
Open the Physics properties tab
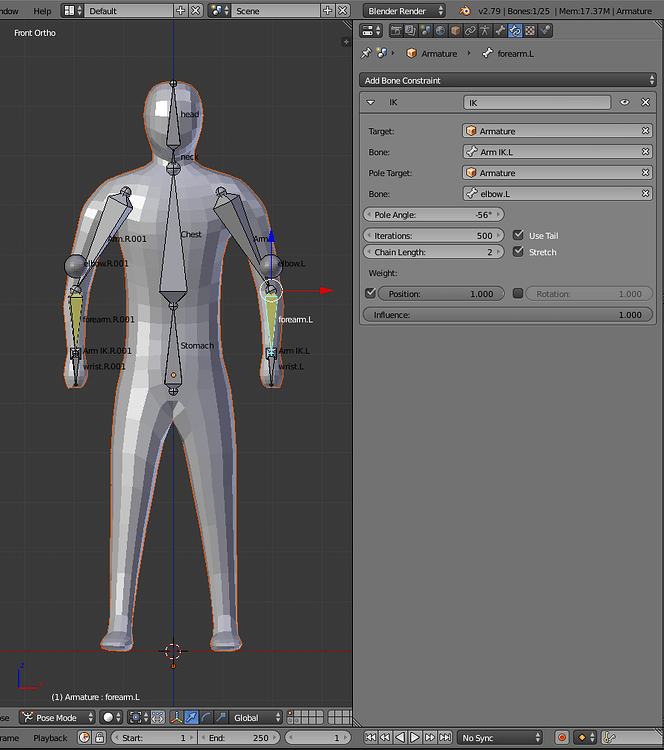click(545, 31)
